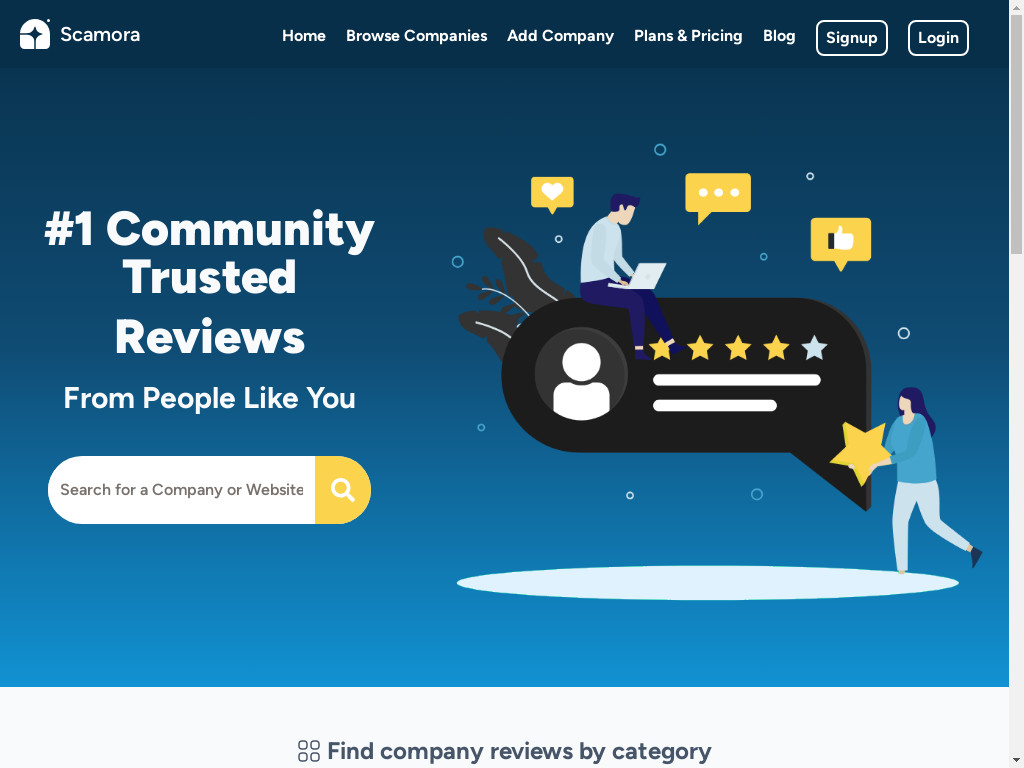
Task: Click the Login button
Action: point(938,38)
